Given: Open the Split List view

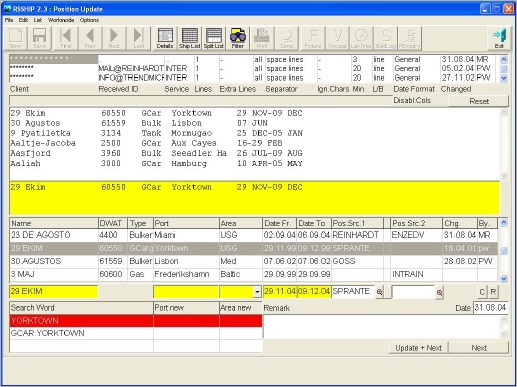Looking at the screenshot, I should point(214,39).
